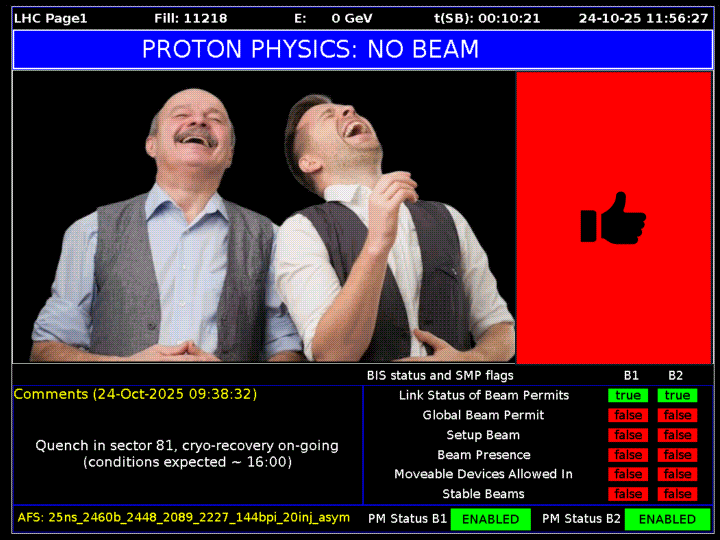The height and width of the screenshot is (540, 720).
Task: Click the date-time stamp in the header
Action: 643,18
